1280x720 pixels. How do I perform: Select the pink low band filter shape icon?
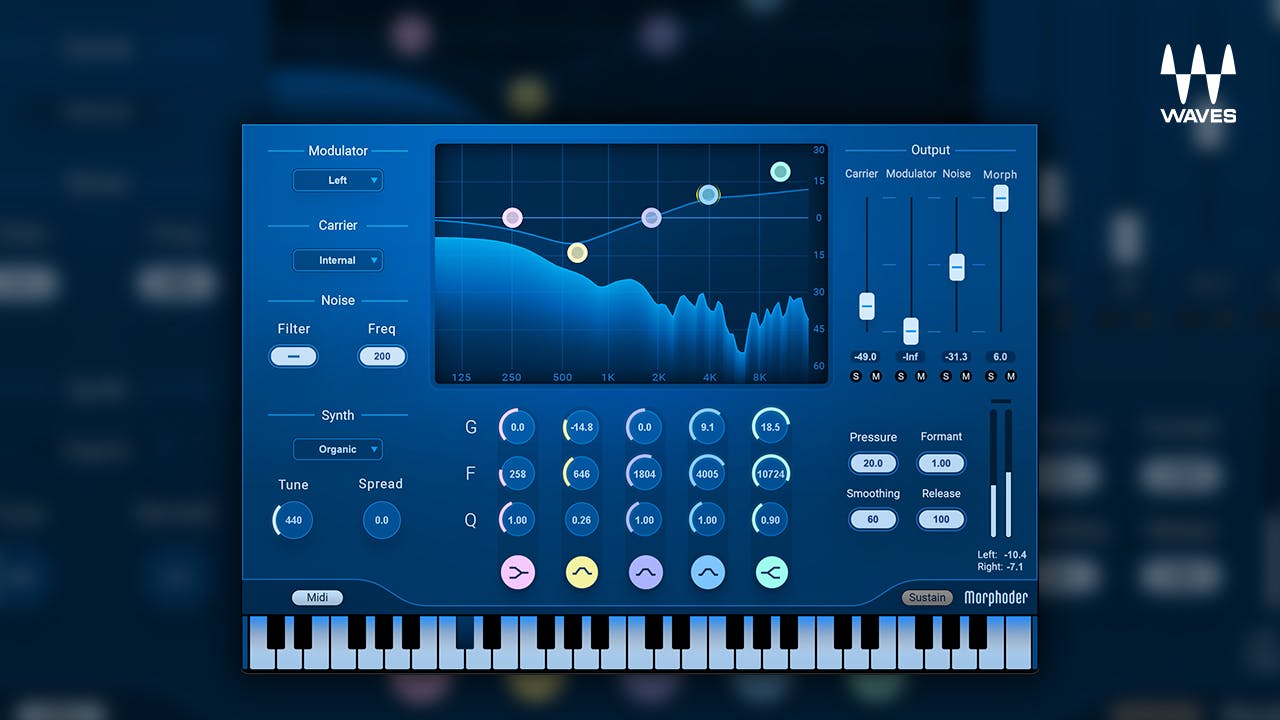pyautogui.click(x=518, y=572)
